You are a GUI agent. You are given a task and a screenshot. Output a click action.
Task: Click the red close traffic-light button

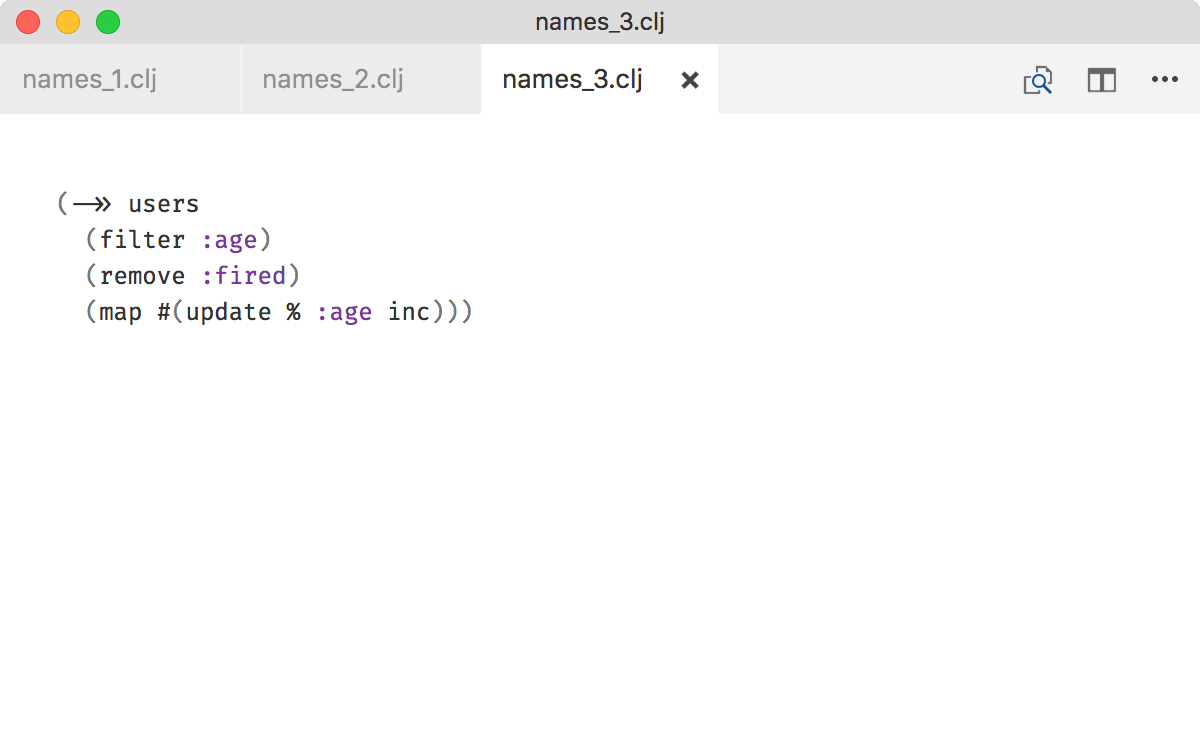click(x=27, y=20)
